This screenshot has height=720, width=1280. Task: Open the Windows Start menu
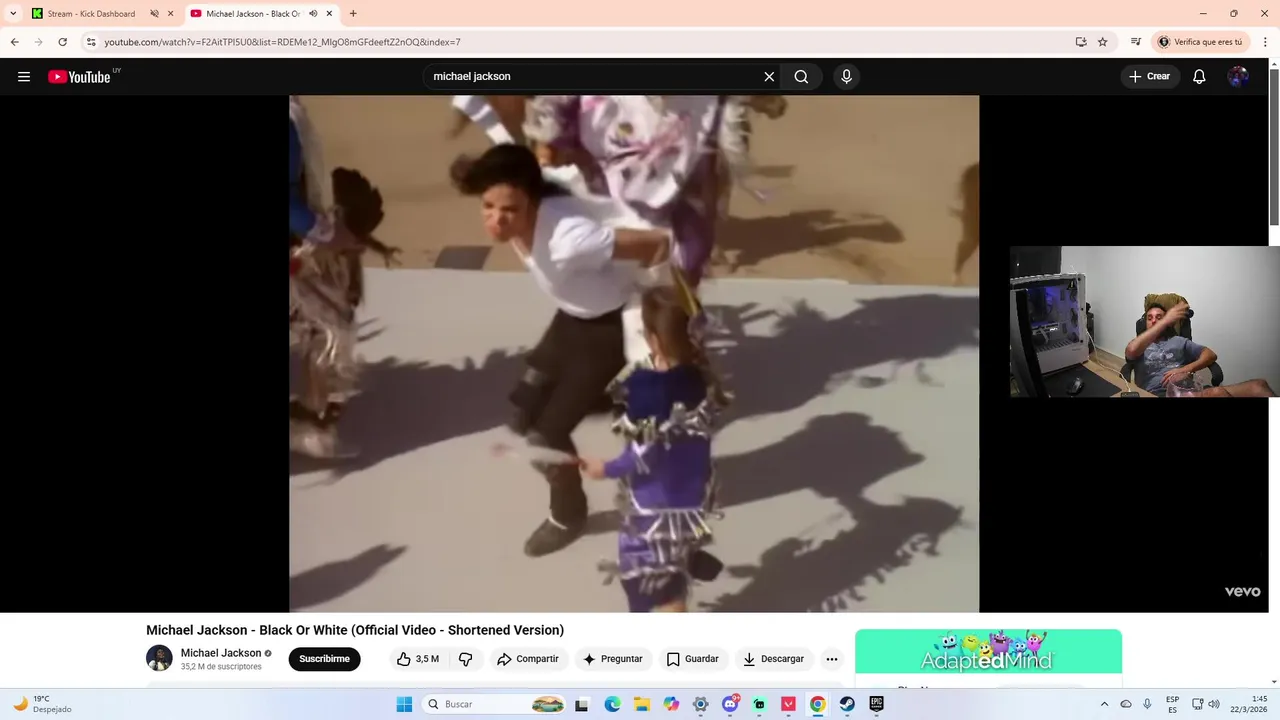pyautogui.click(x=404, y=704)
